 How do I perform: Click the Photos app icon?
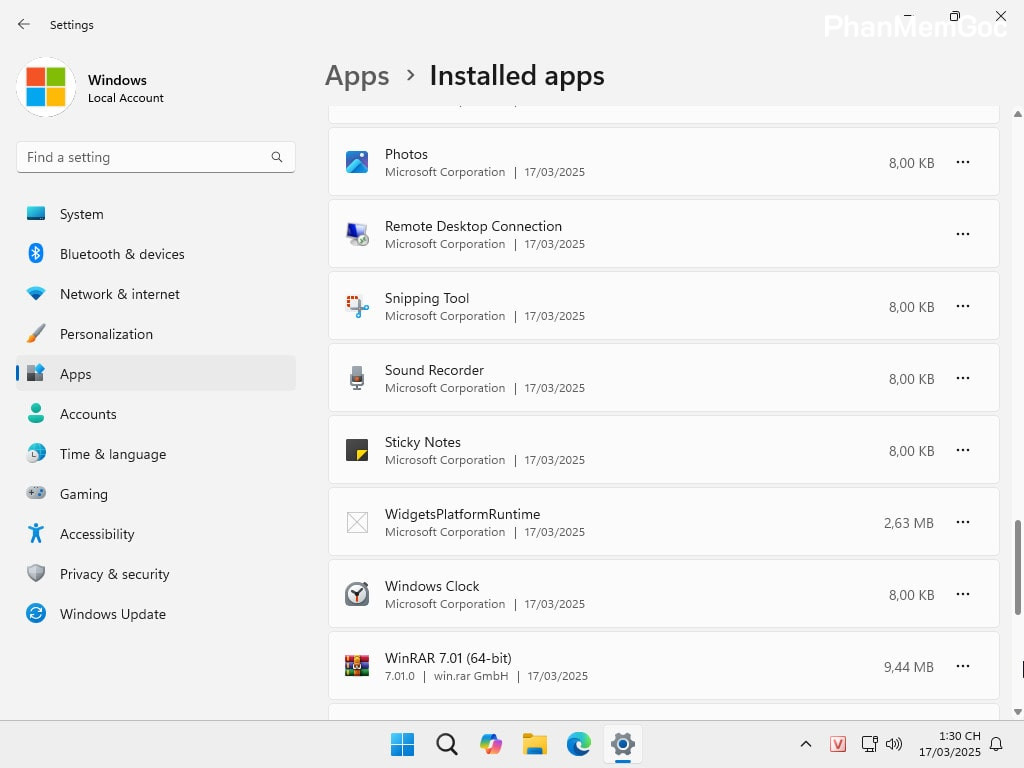(x=357, y=162)
